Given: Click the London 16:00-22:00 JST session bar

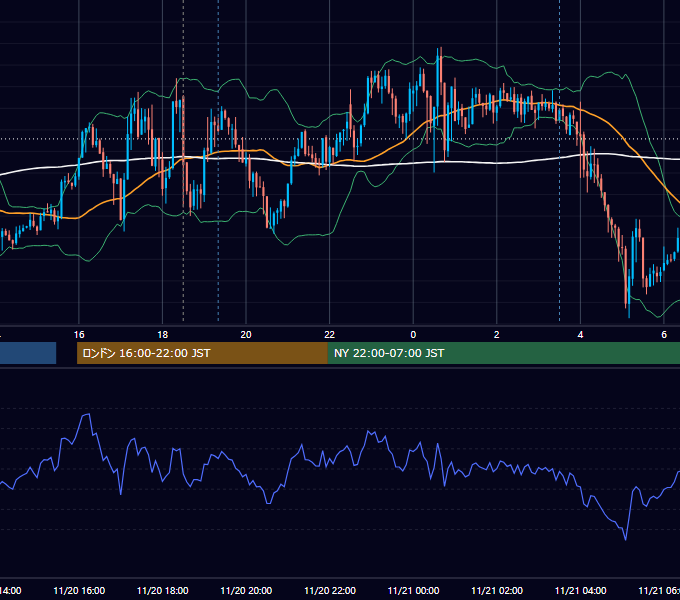Looking at the screenshot, I should [202, 353].
